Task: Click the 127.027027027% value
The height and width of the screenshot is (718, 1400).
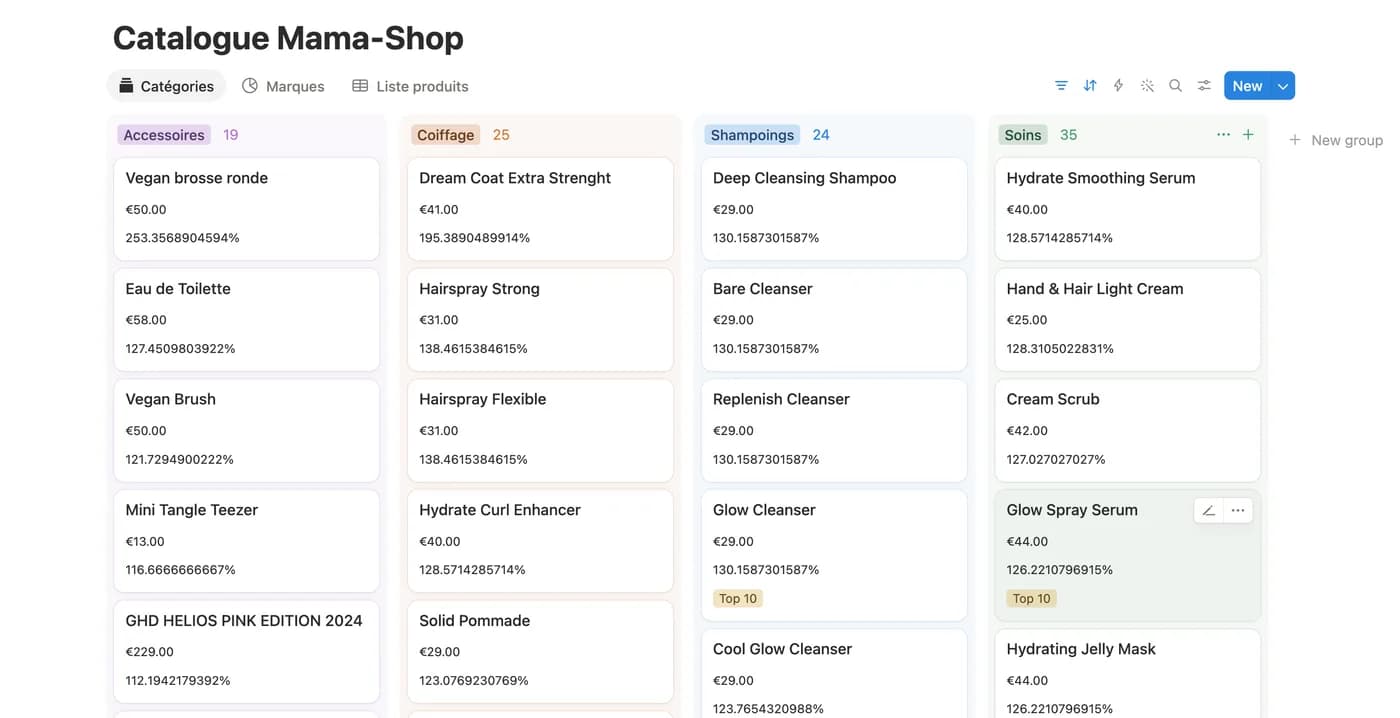Action: [1056, 460]
